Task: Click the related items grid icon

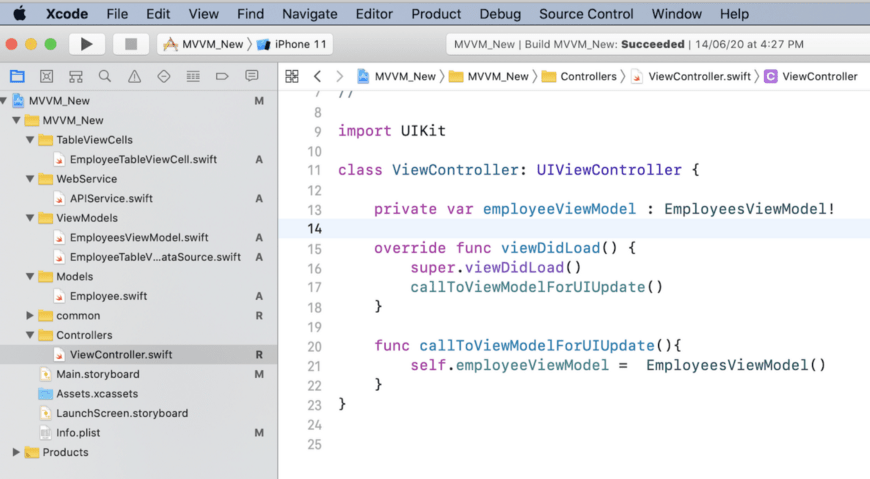Action: (292, 76)
